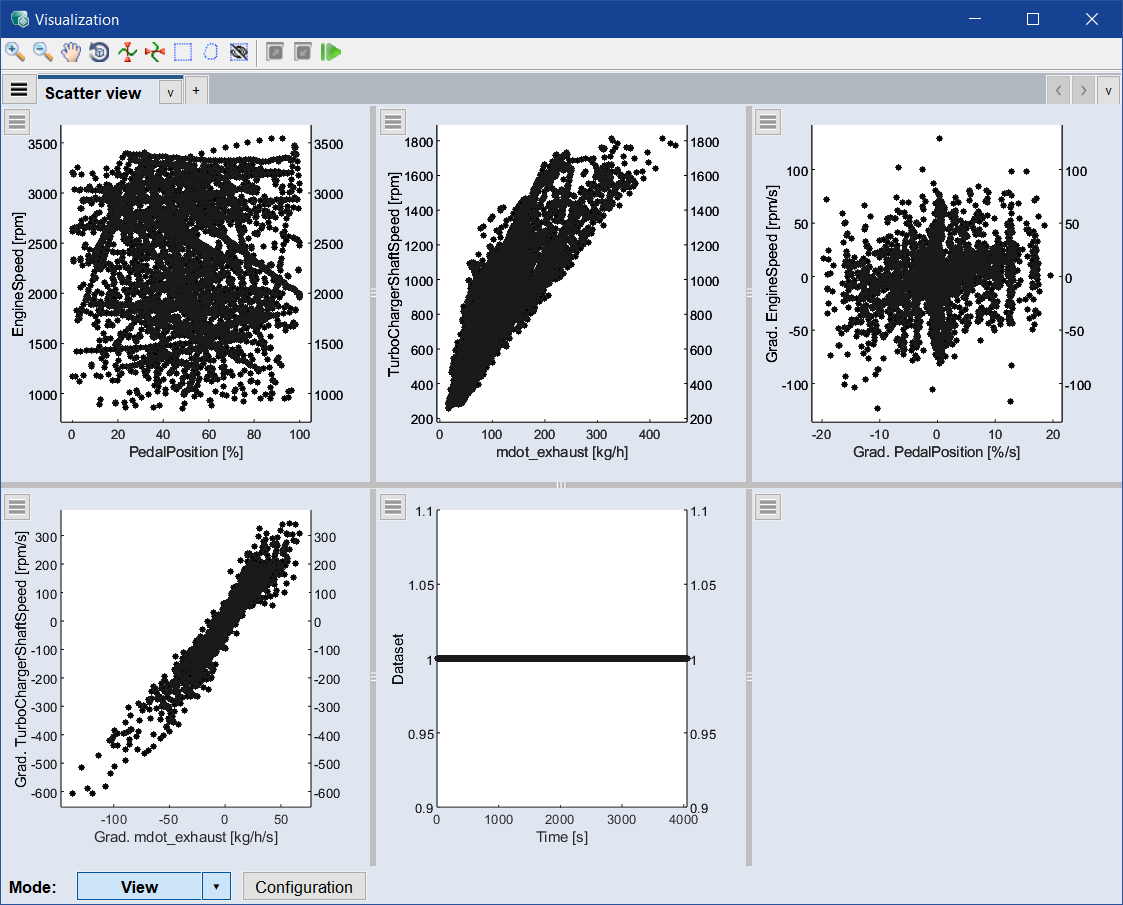Select the Zoom In tool
The image size is (1123, 905).
15,52
